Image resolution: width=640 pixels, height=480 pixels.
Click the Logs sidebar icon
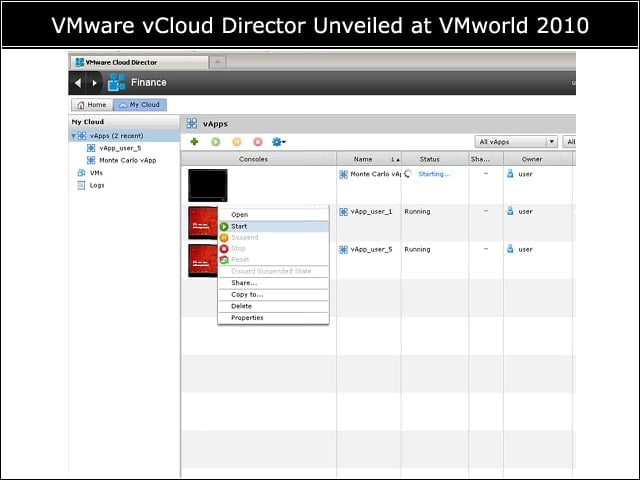81,185
